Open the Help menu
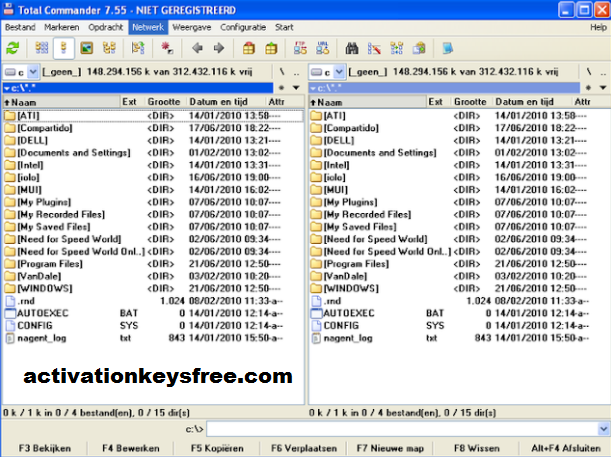611x457 pixels. point(598,27)
